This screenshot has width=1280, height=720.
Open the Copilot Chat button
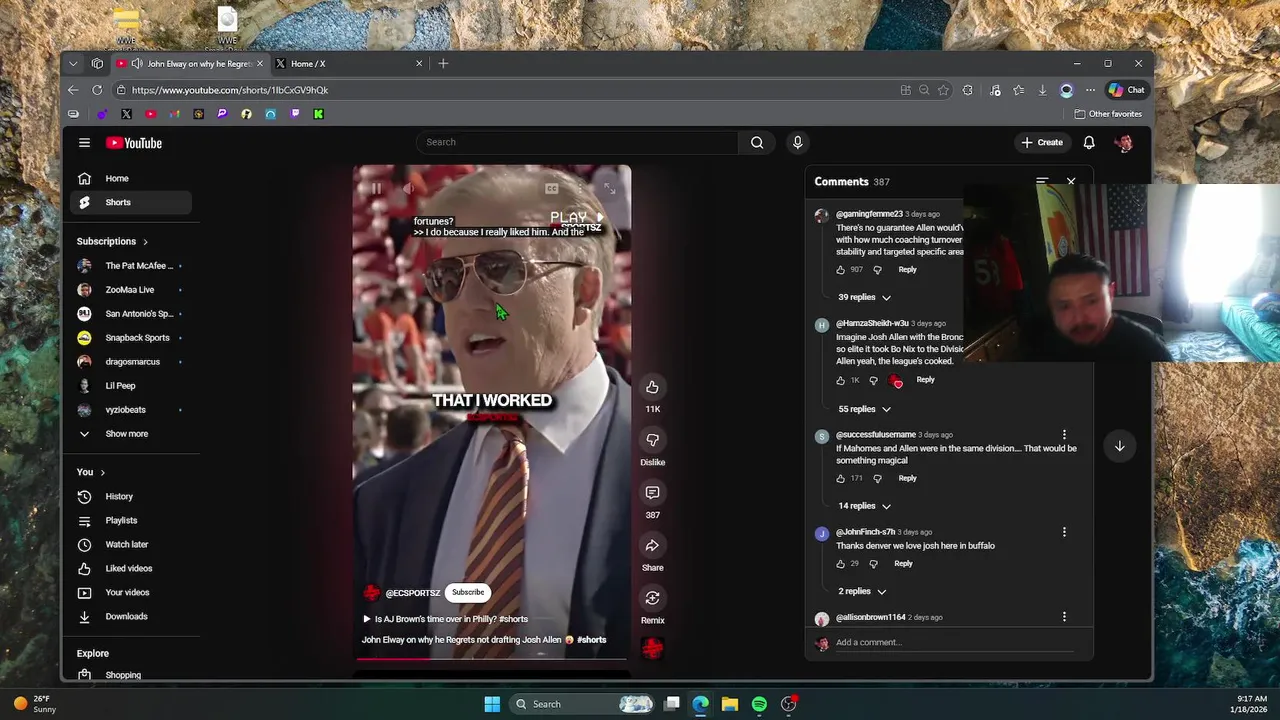click(1126, 90)
